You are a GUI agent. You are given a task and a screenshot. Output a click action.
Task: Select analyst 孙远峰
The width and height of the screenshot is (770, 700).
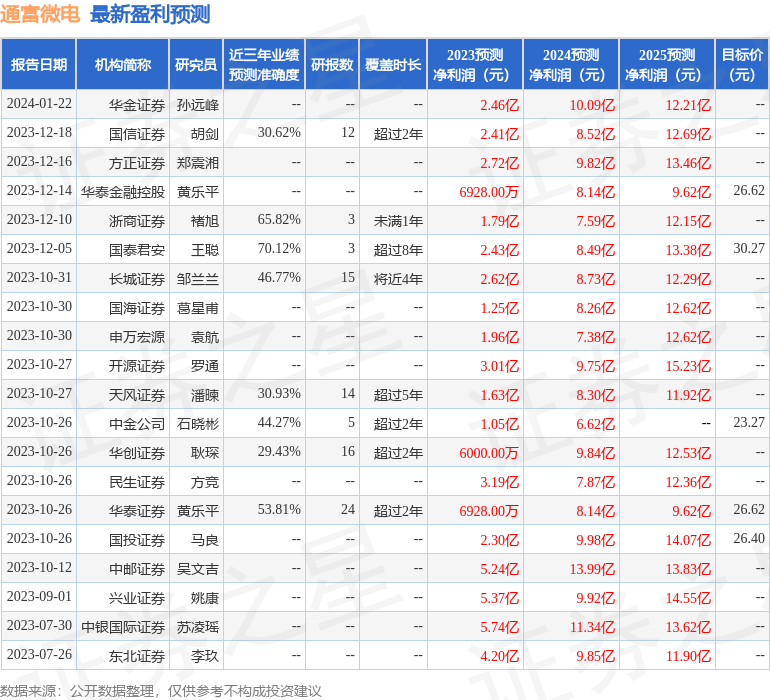[x=197, y=105]
